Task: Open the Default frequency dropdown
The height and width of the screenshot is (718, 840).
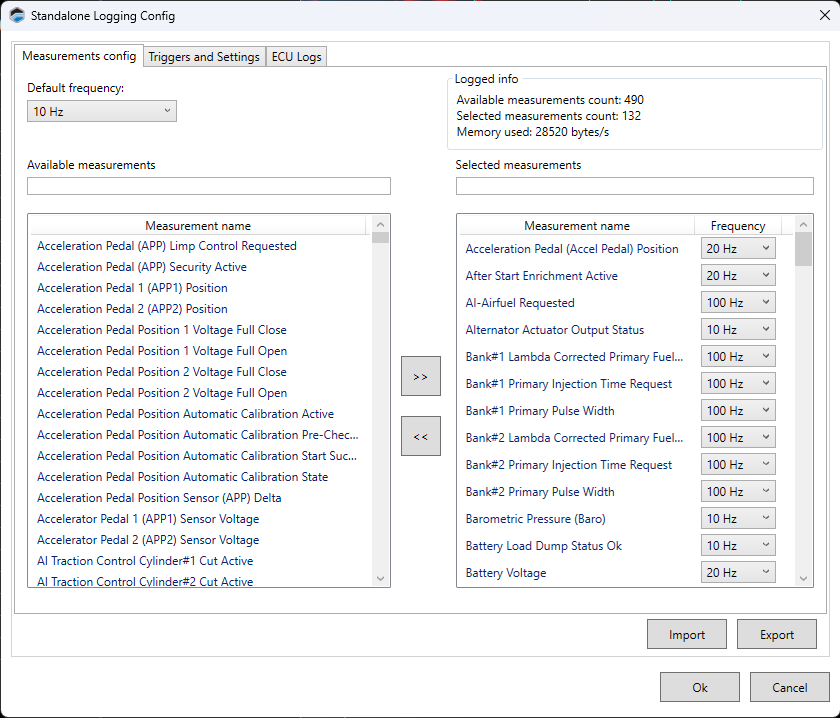Action: 102,111
